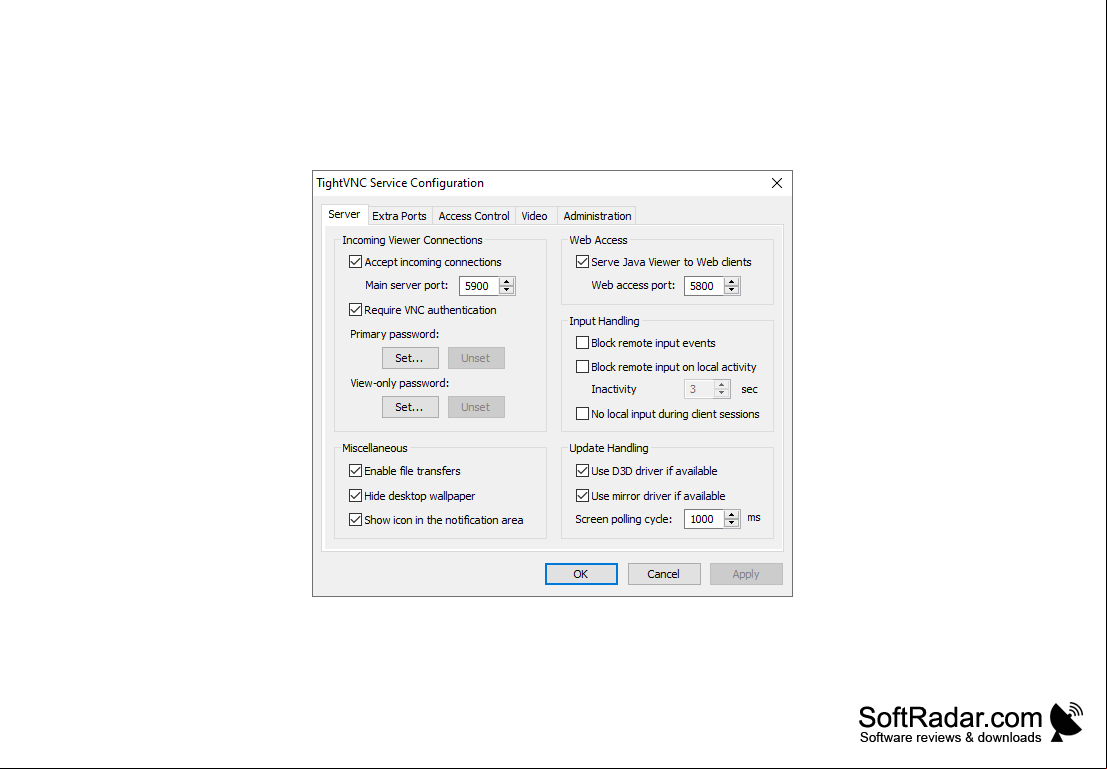The width and height of the screenshot is (1107, 769).
Task: Open the Extra Ports tab
Action: click(x=399, y=216)
